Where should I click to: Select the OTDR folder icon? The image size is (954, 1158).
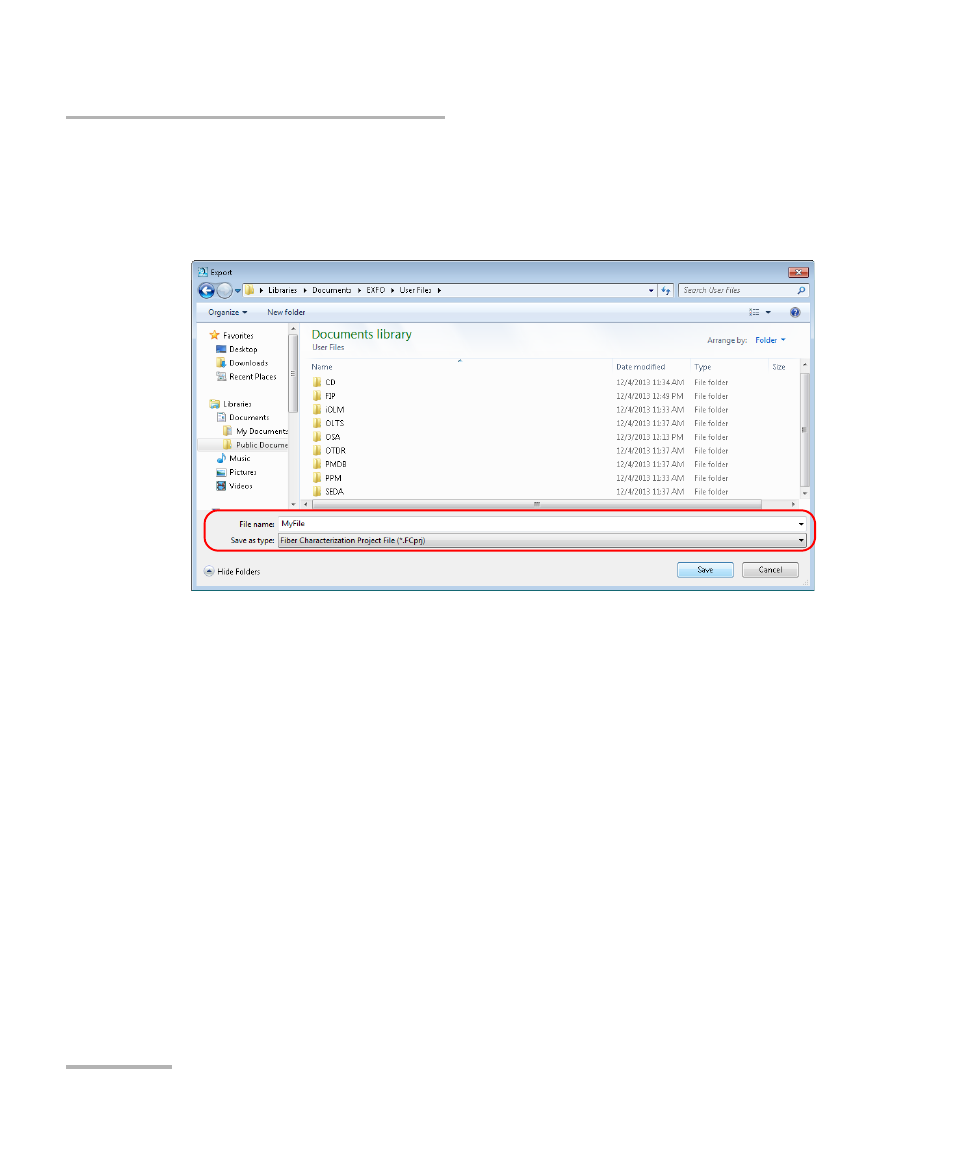317,450
